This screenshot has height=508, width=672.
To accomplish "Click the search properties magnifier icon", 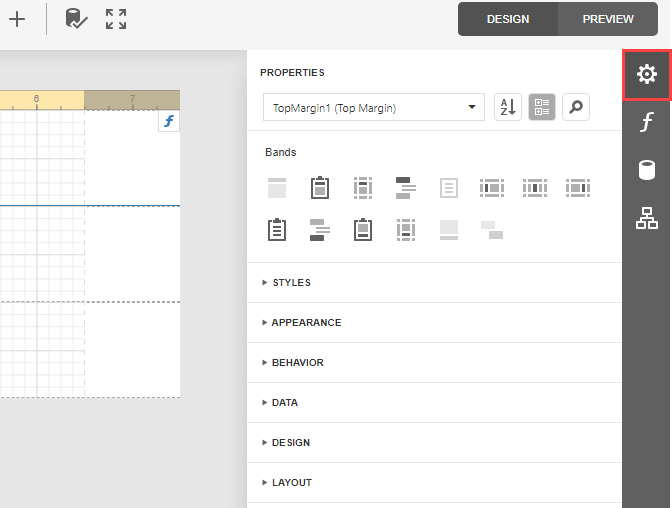I will click(576, 108).
